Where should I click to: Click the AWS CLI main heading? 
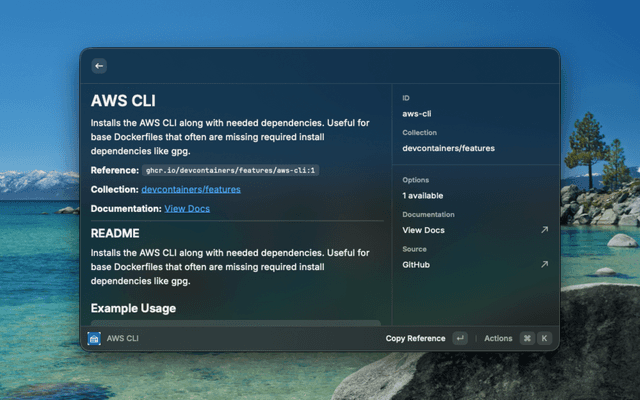tap(123, 101)
